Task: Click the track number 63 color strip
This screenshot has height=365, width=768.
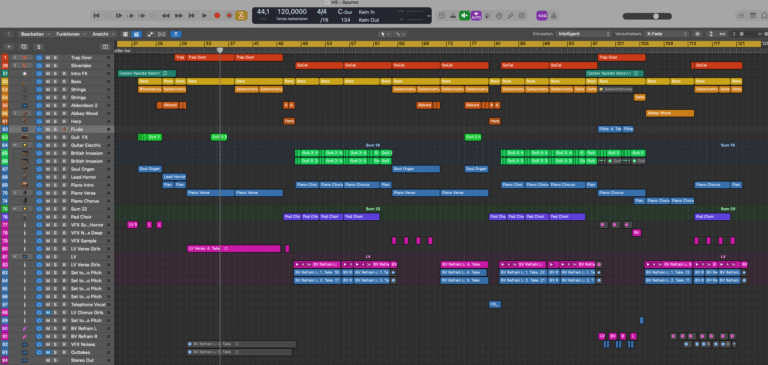Action: click(x=5, y=137)
